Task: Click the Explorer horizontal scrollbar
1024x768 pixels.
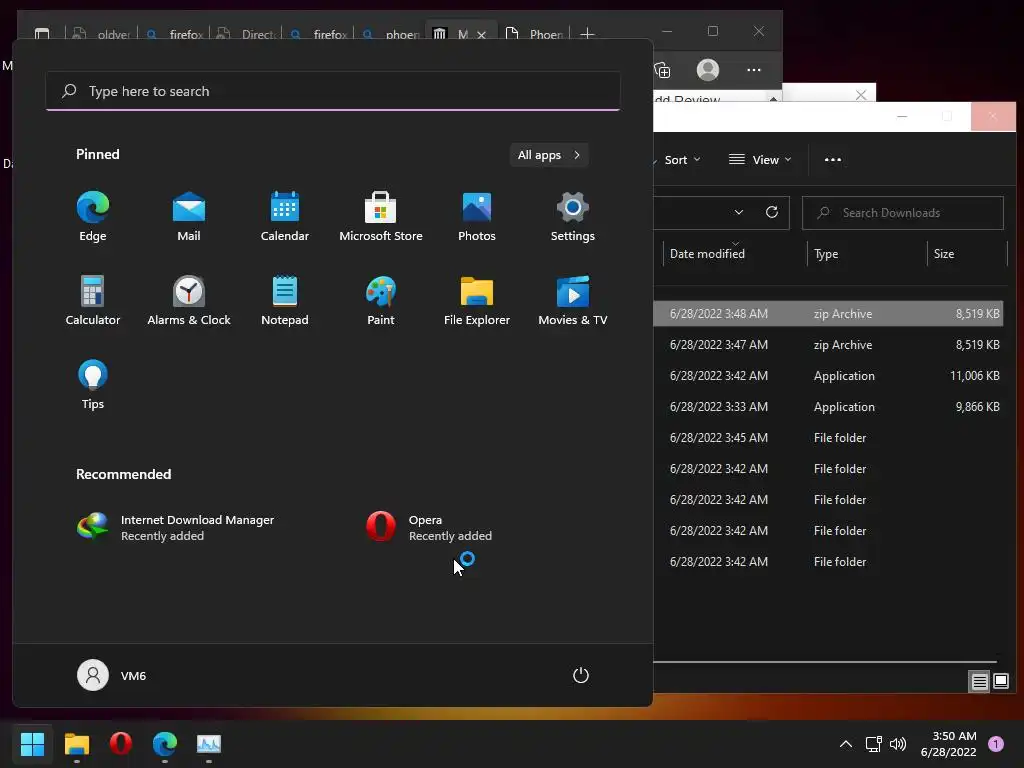Action: click(x=825, y=662)
